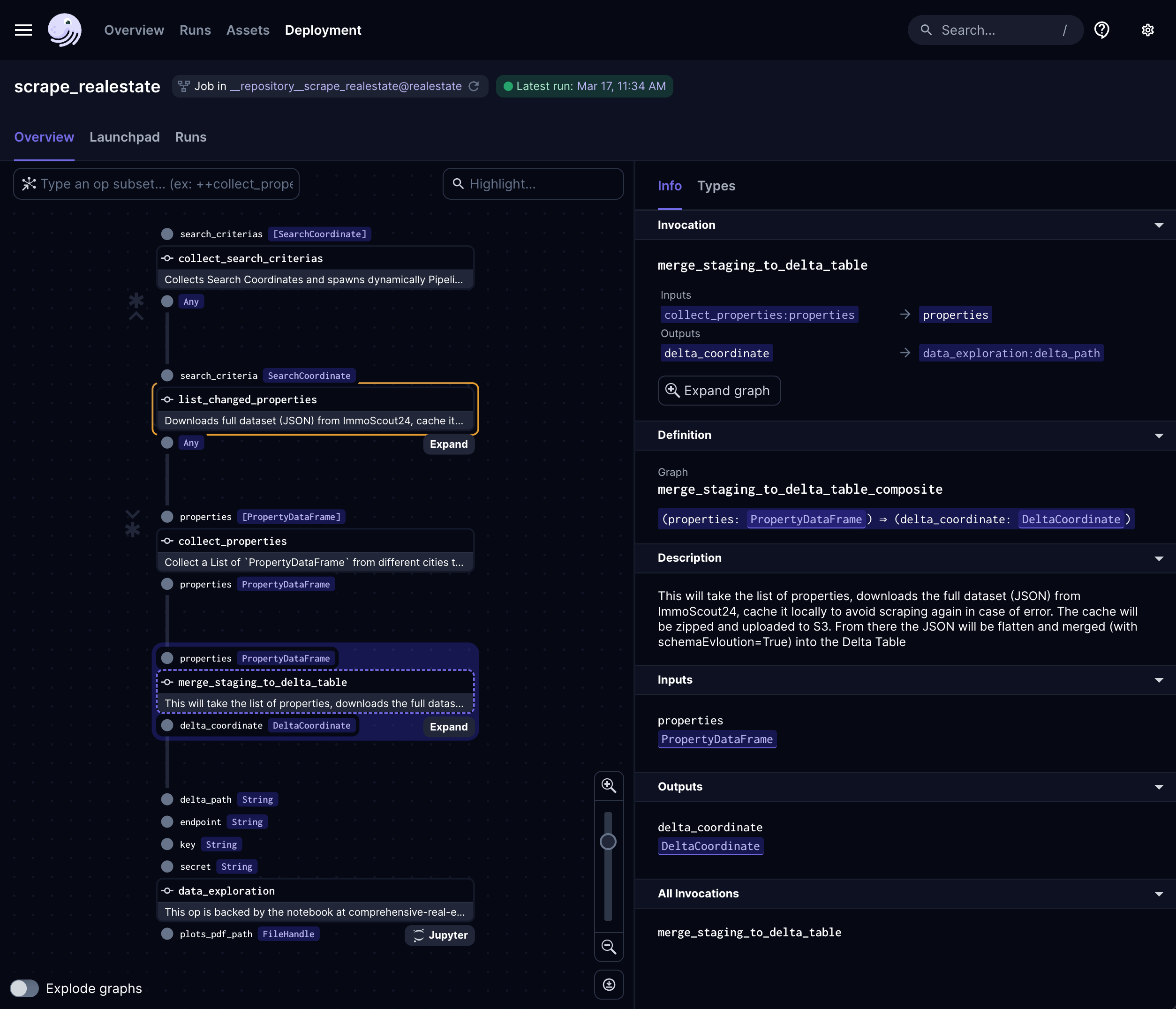Export graph with download icon

click(x=609, y=985)
